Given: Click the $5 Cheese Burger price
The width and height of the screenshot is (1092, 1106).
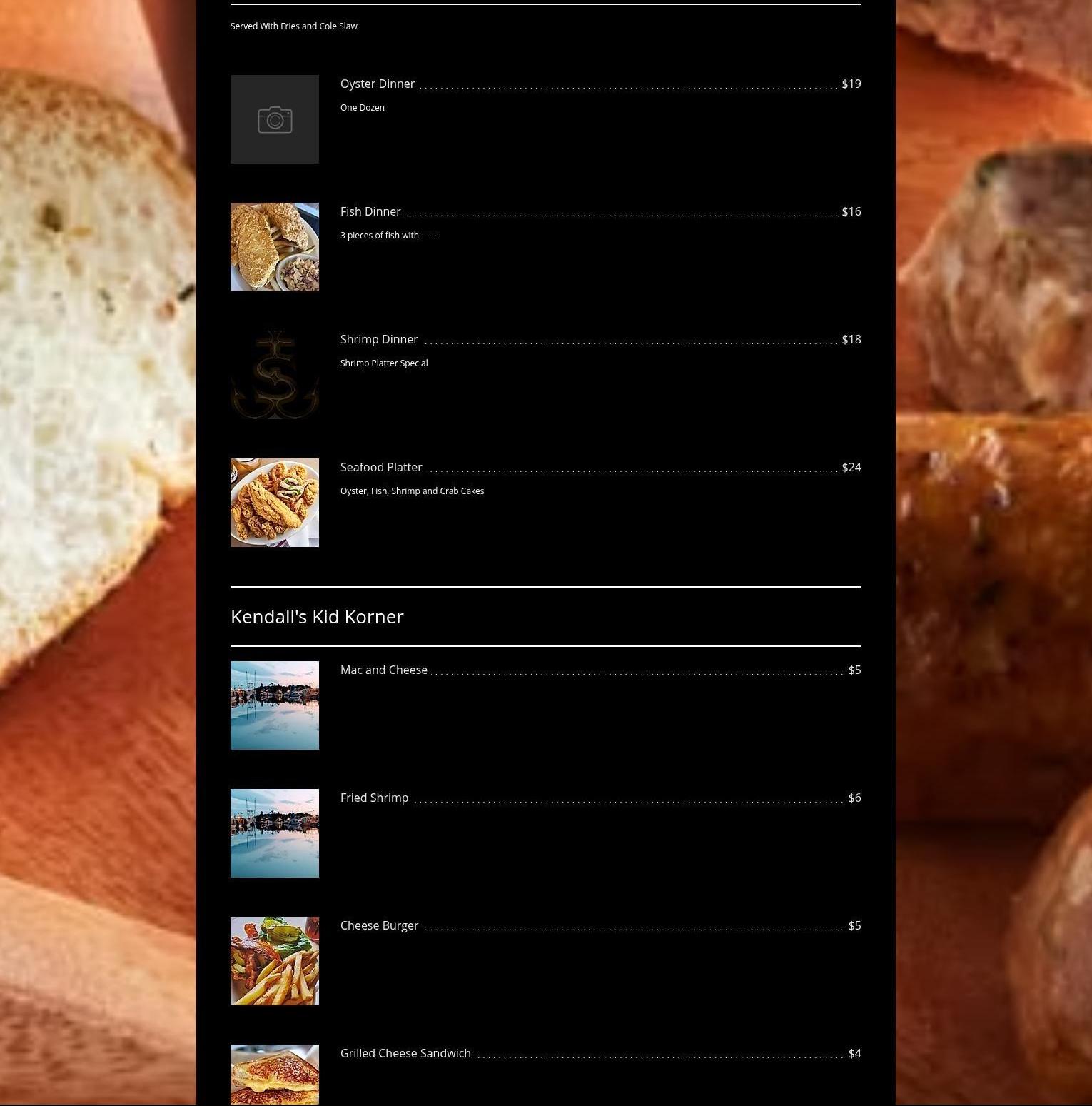Looking at the screenshot, I should 855,925.
